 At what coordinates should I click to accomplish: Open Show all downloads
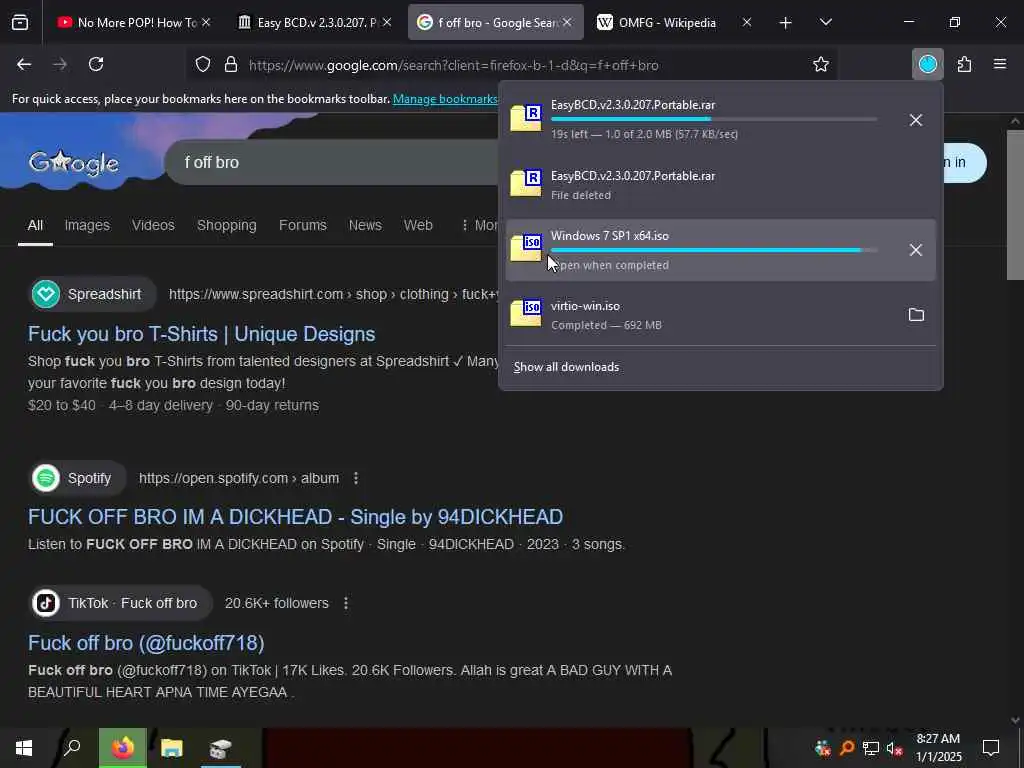pos(566,367)
